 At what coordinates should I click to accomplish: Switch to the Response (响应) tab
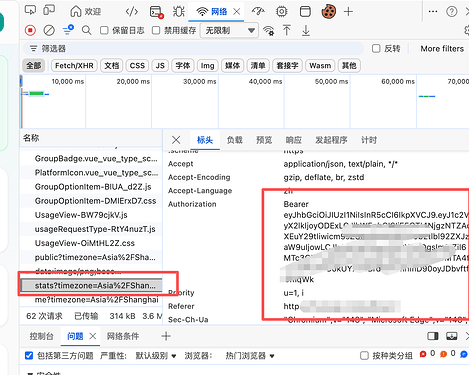click(x=293, y=140)
